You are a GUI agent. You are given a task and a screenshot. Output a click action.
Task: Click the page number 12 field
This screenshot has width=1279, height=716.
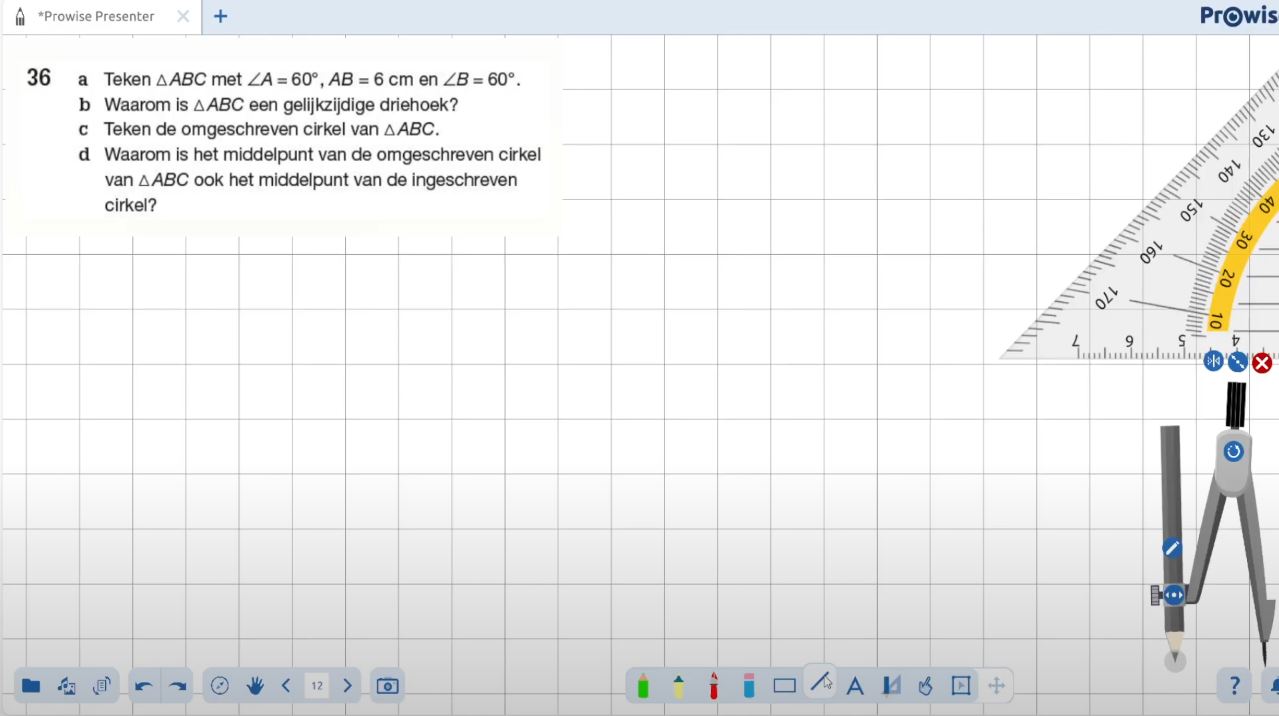pos(316,685)
